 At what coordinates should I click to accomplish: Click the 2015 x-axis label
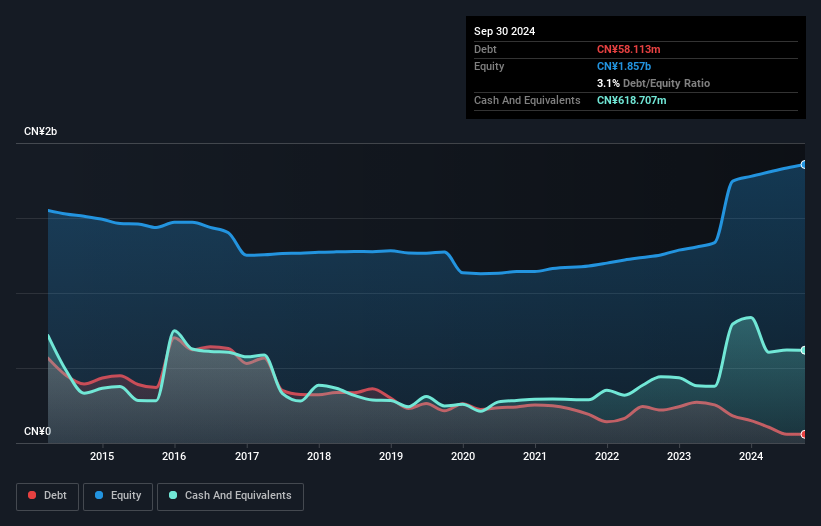click(x=102, y=456)
